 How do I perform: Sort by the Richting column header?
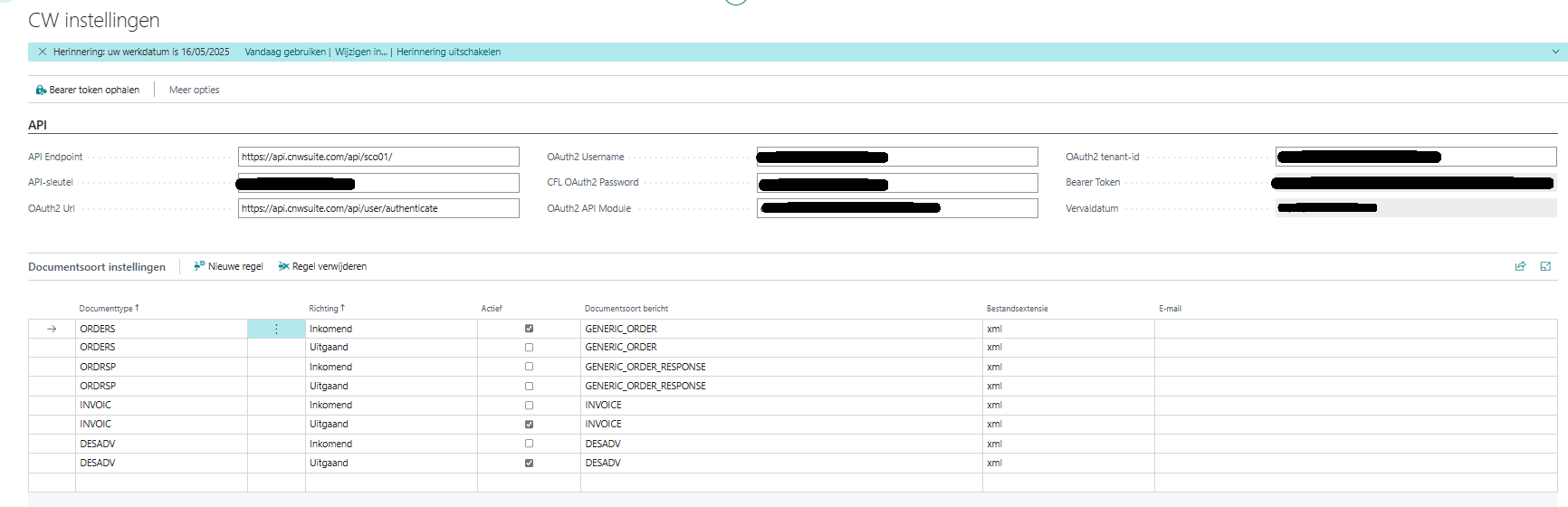point(325,309)
